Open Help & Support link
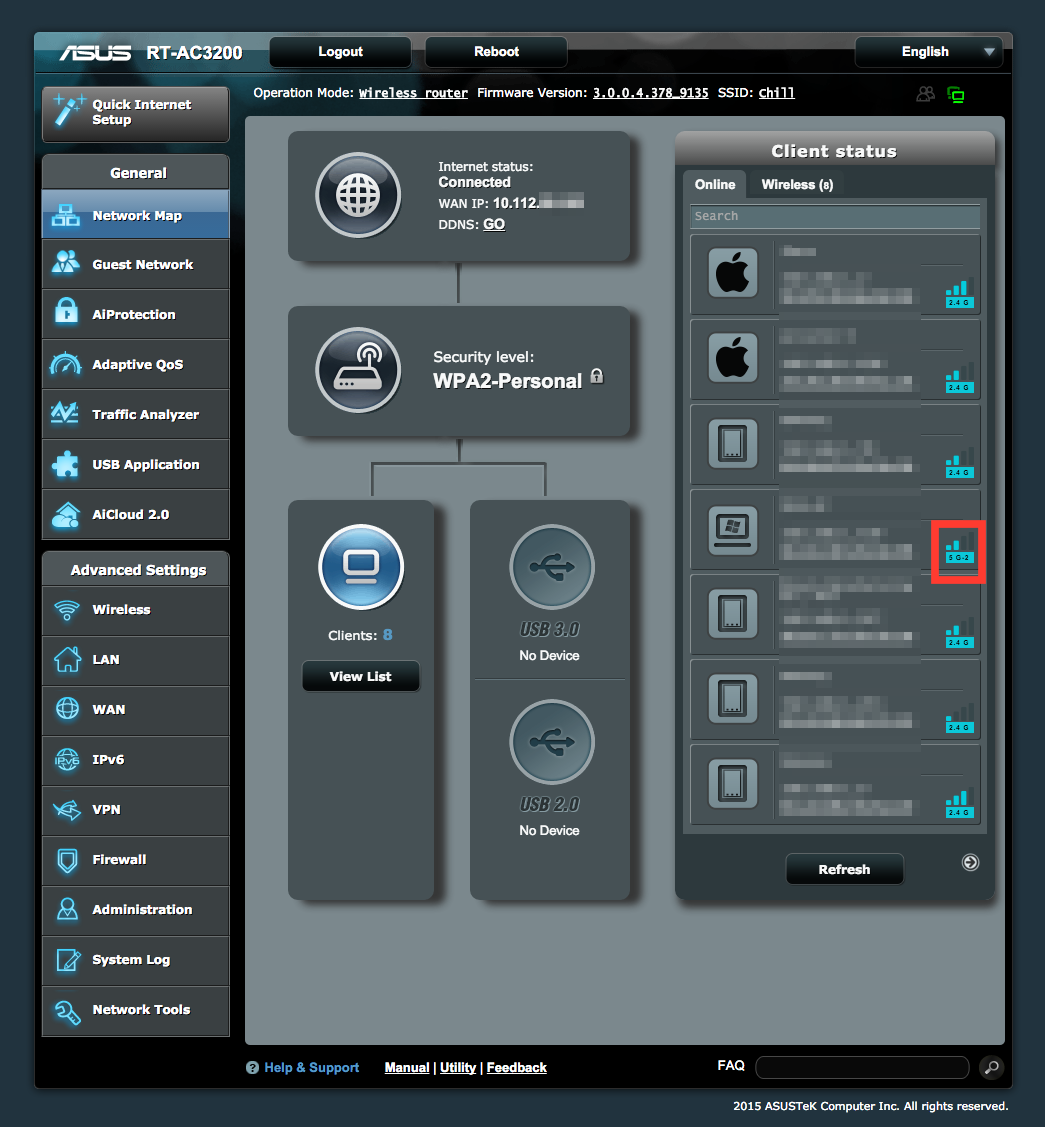1045x1127 pixels. (311, 1068)
